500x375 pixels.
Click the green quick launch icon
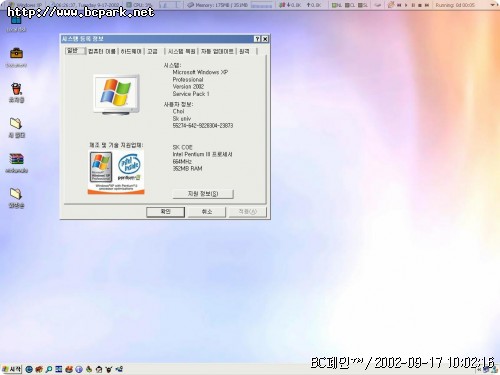(89, 369)
